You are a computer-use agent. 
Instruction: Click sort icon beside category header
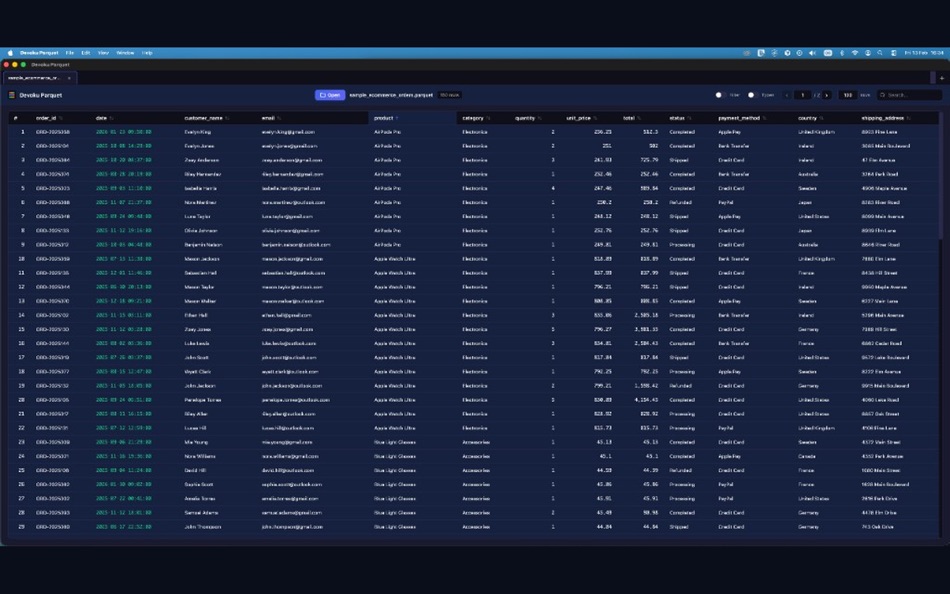coord(488,118)
